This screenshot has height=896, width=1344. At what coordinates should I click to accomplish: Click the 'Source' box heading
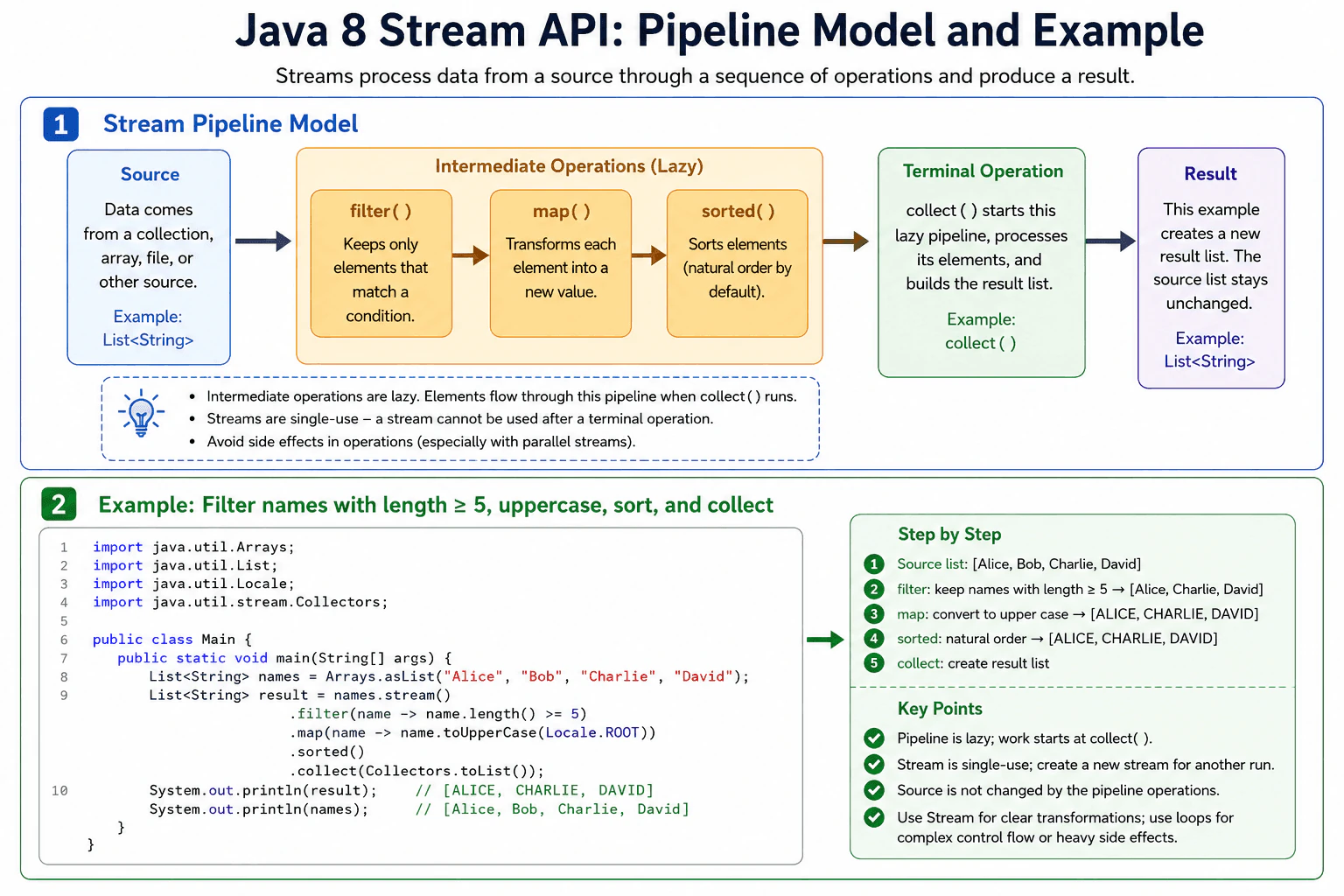(150, 174)
